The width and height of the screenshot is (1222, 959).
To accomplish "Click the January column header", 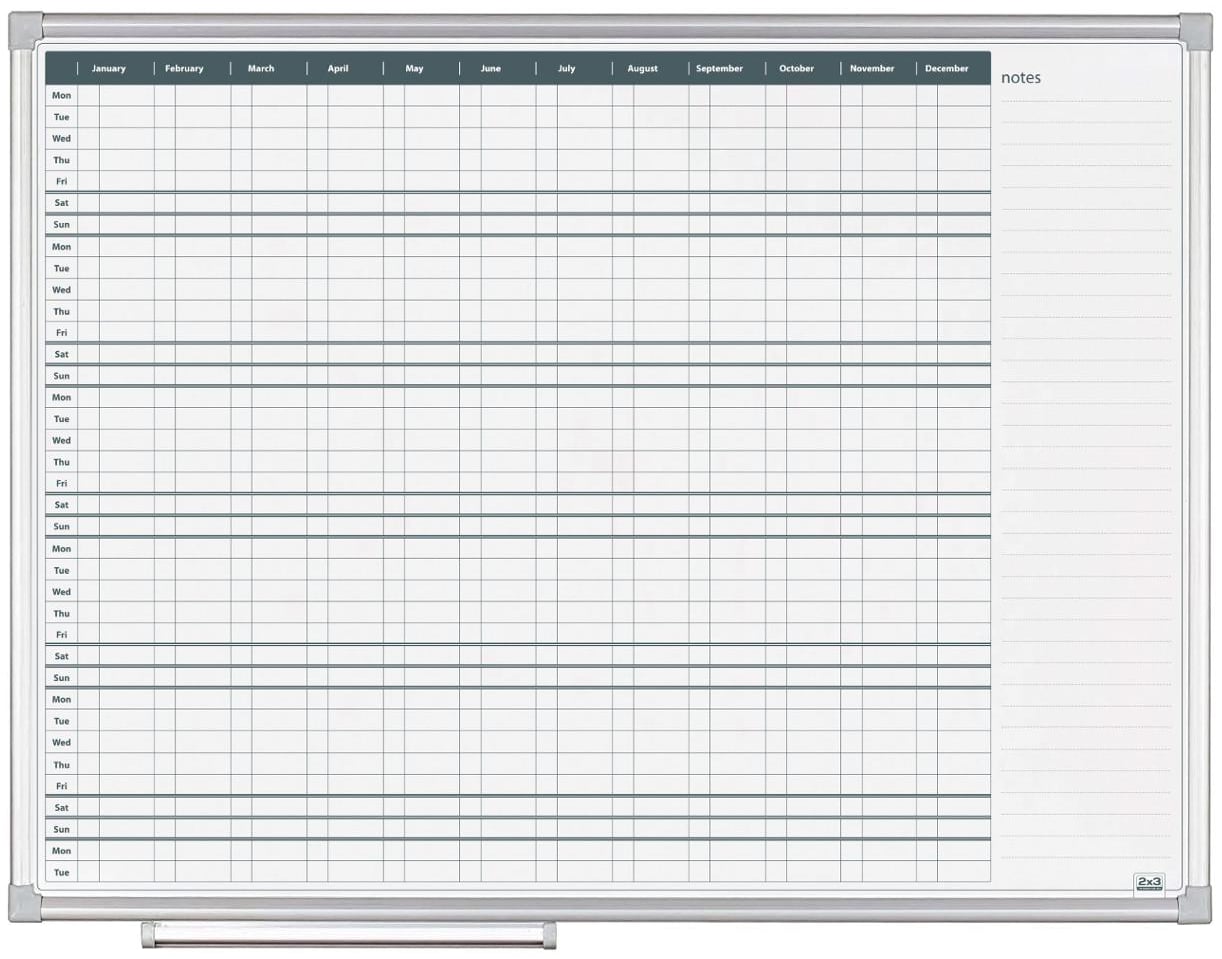I will tap(109, 69).
